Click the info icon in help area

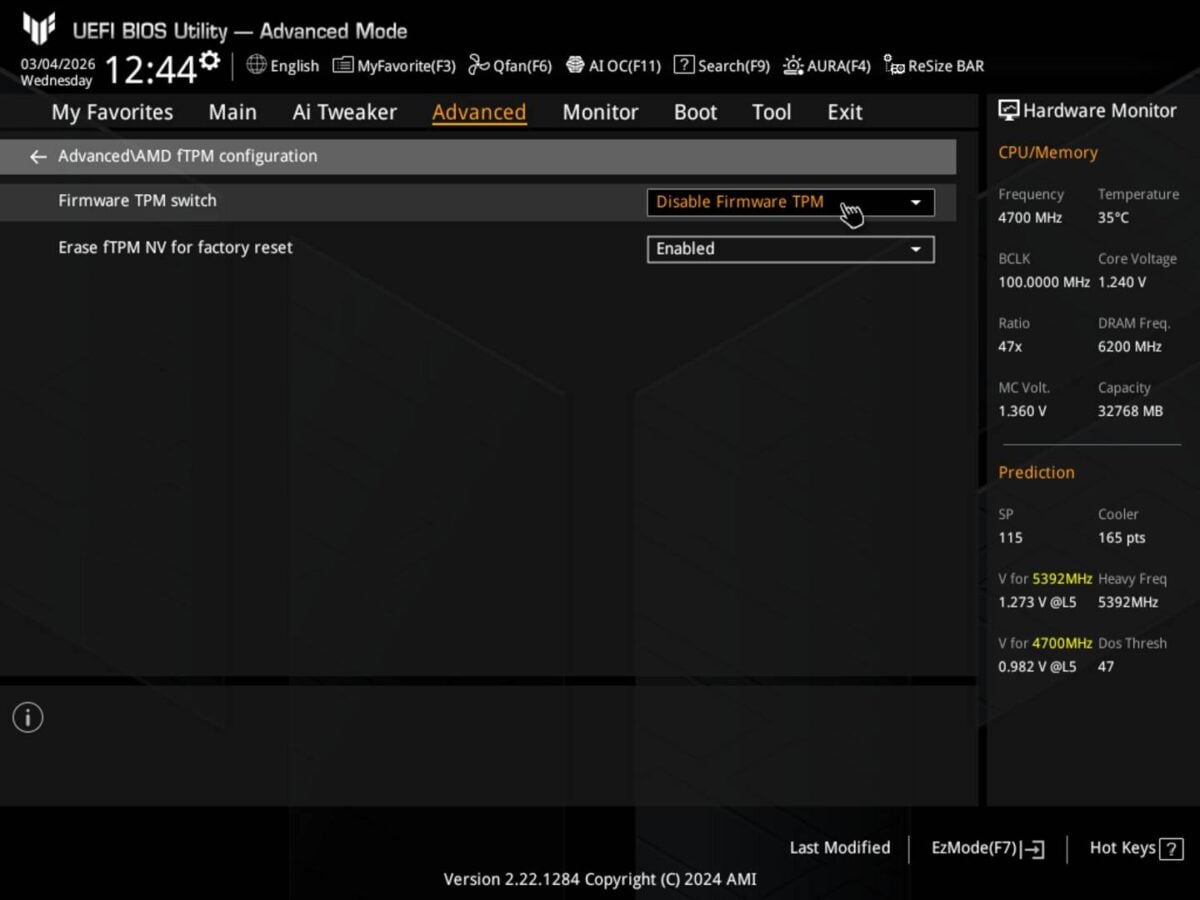click(28, 717)
